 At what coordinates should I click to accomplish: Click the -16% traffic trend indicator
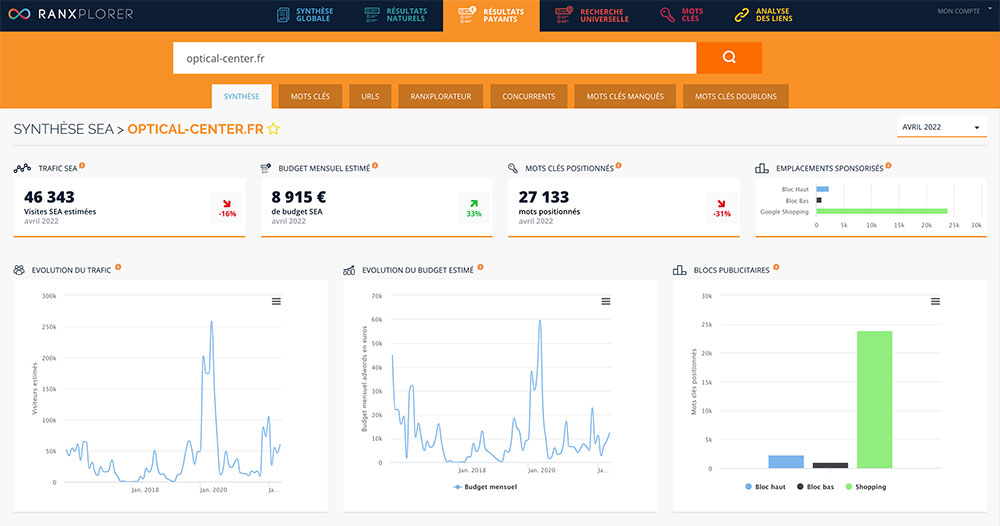[x=227, y=208]
